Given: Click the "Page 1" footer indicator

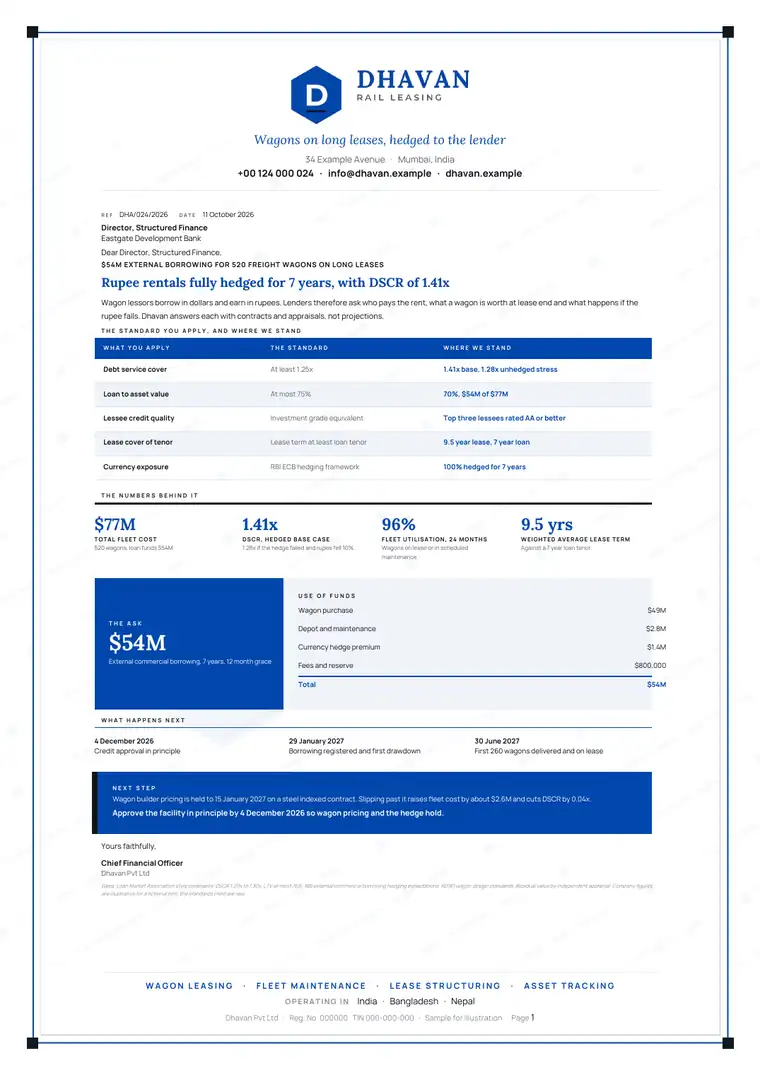Looking at the screenshot, I should tap(523, 1018).
